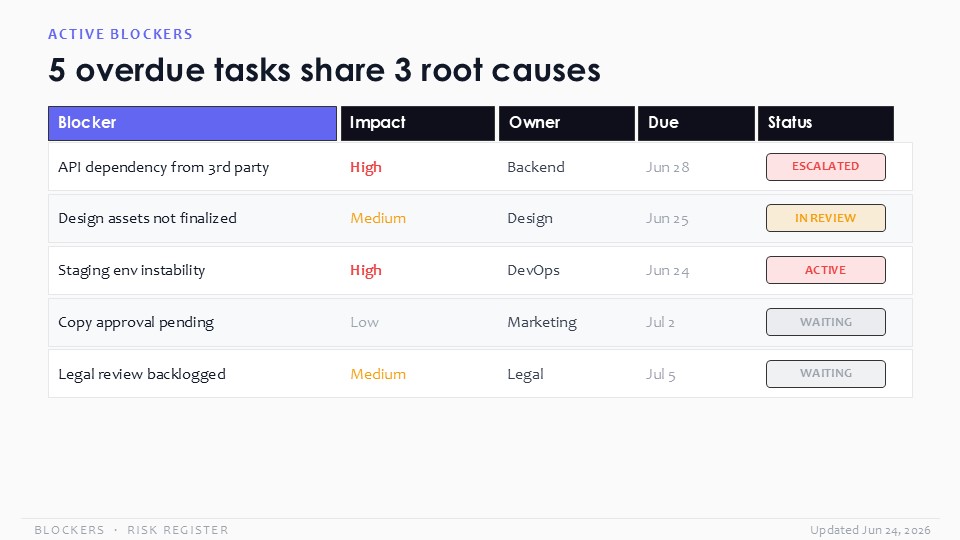960x540 pixels.
Task: Click the Impact column header
Action: [x=418, y=123]
